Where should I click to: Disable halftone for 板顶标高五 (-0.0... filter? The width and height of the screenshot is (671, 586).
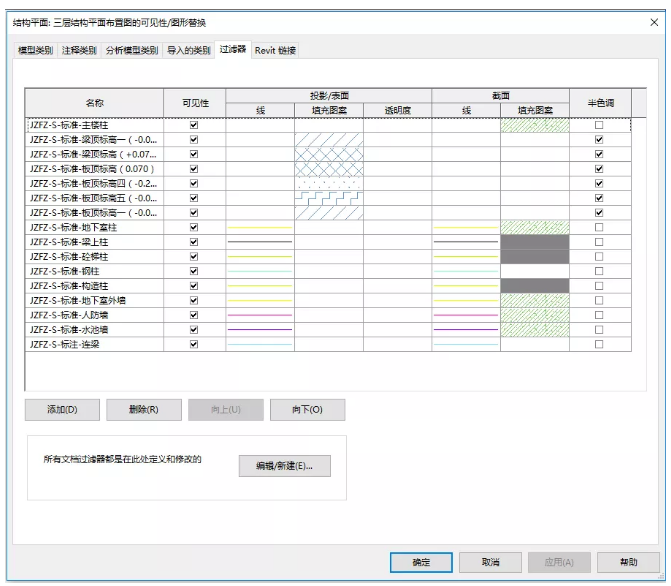[x=599, y=198]
